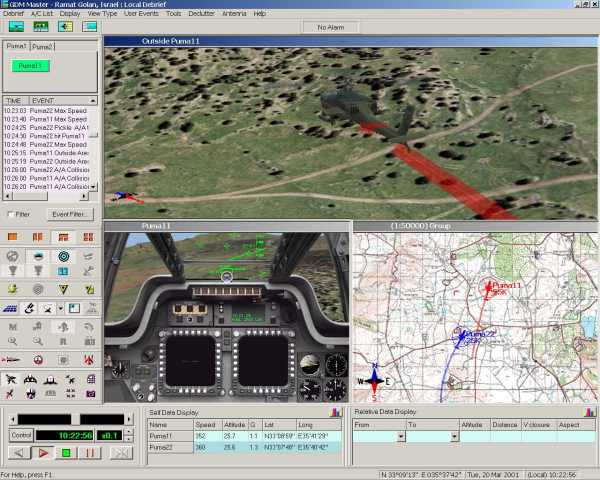Expand the From dropdown in Relative Data
Screen dimensions: 600x480
[400, 436]
